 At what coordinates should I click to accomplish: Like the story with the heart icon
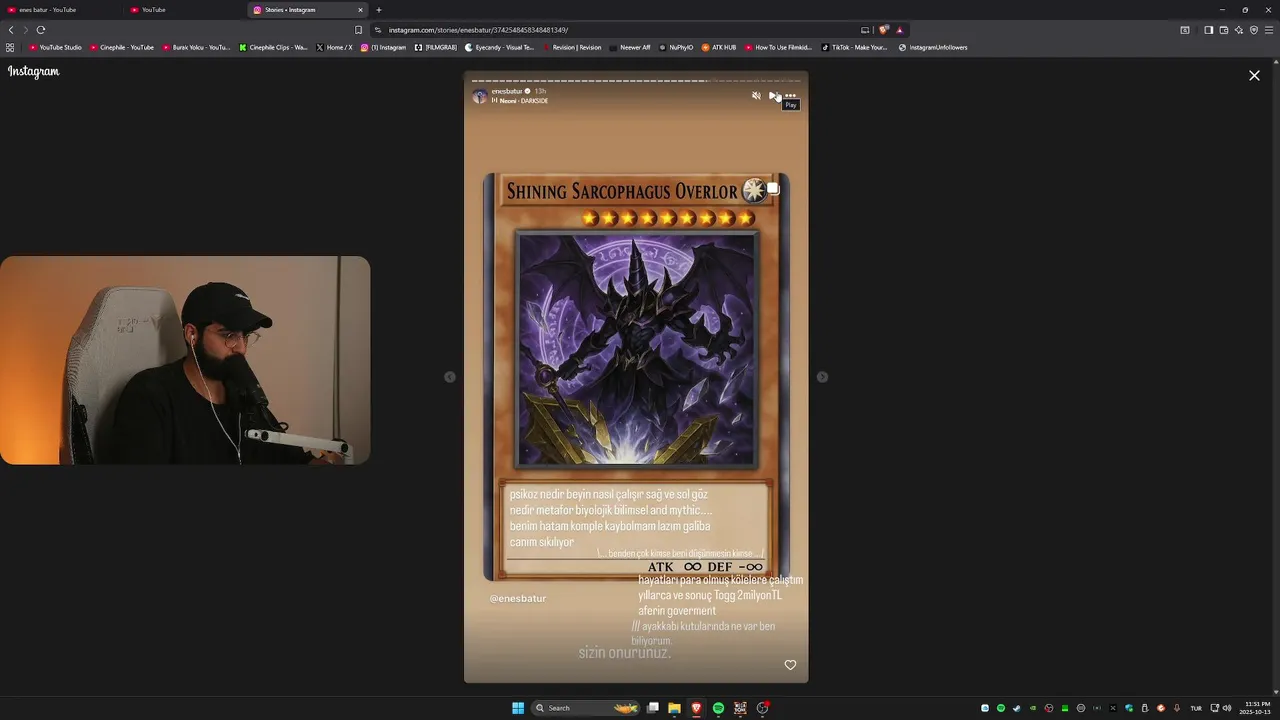[x=790, y=665]
